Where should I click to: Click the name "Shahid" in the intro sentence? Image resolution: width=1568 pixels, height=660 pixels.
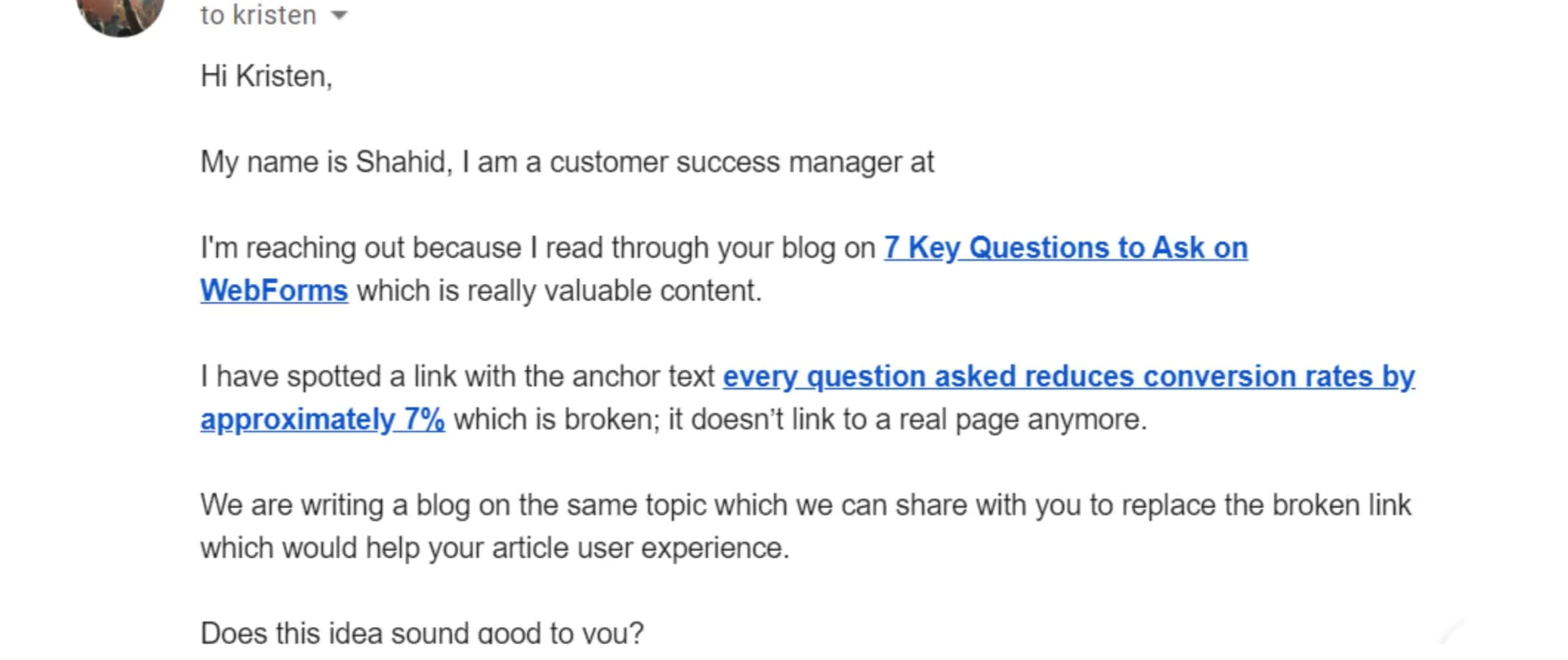point(402,162)
